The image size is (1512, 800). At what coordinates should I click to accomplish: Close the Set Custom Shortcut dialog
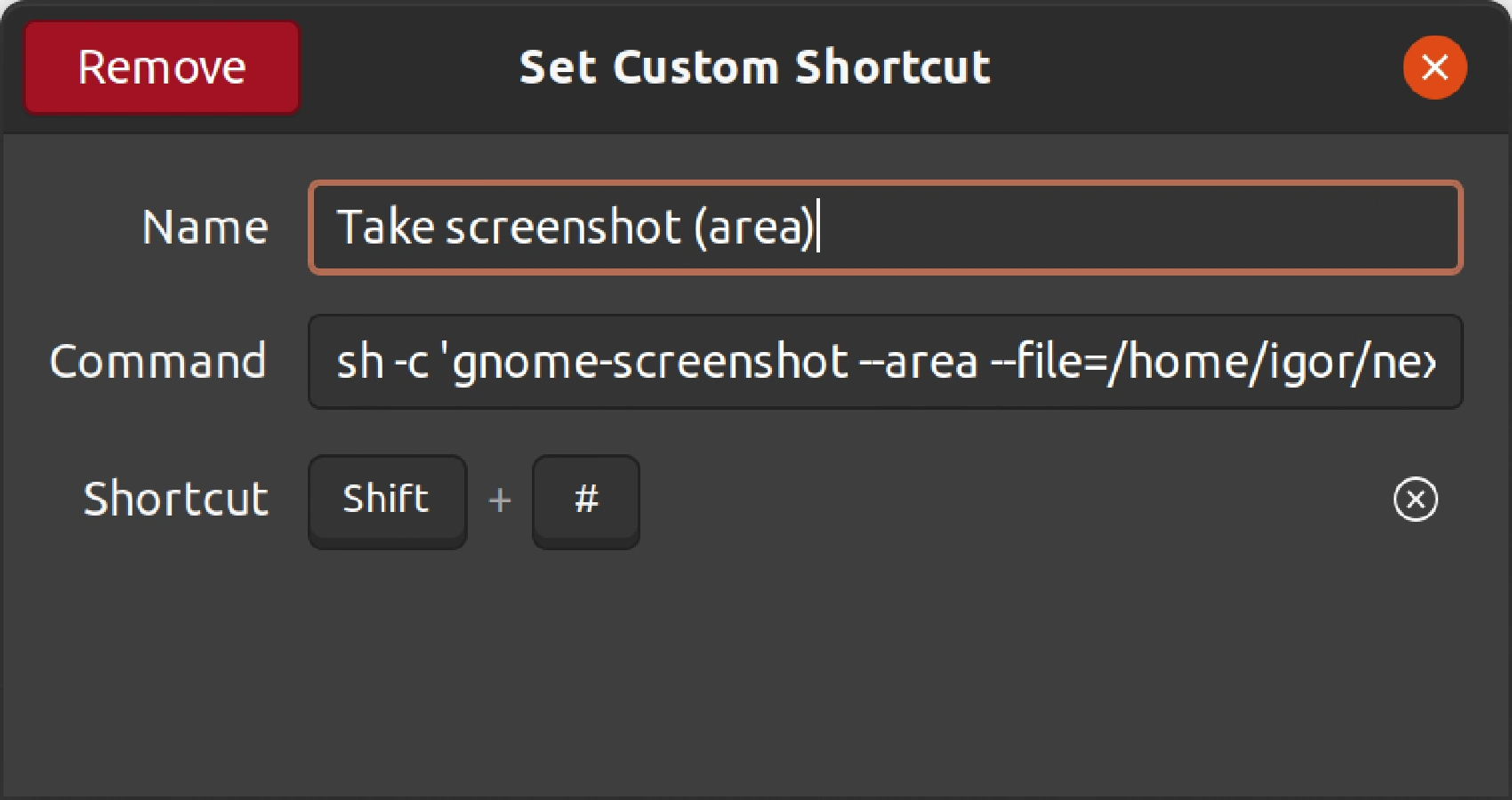pyautogui.click(x=1435, y=68)
